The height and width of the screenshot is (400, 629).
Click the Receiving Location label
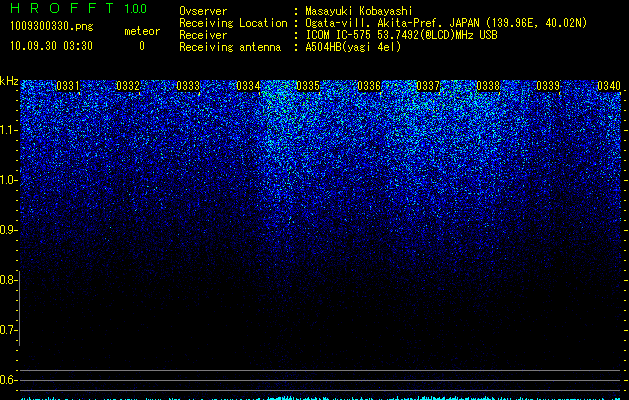tap(233, 23)
